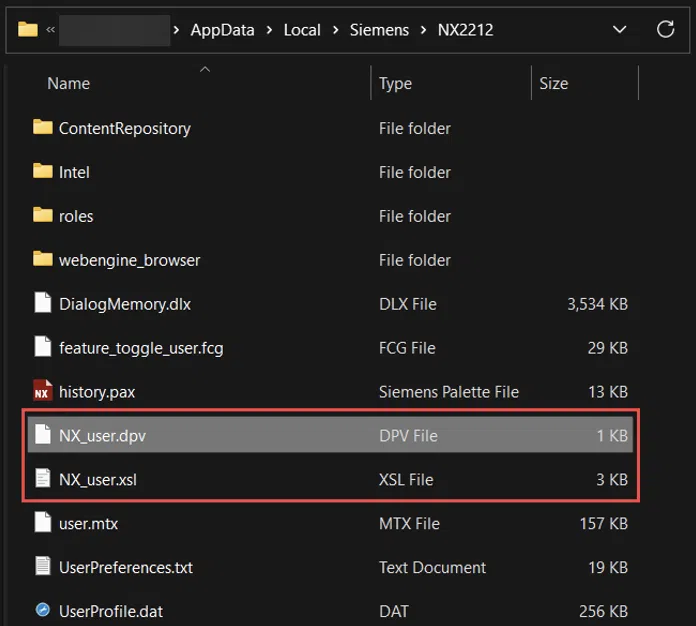The height and width of the screenshot is (626, 696).
Task: Click UserPreferences.txt document icon
Action: click(x=43, y=566)
